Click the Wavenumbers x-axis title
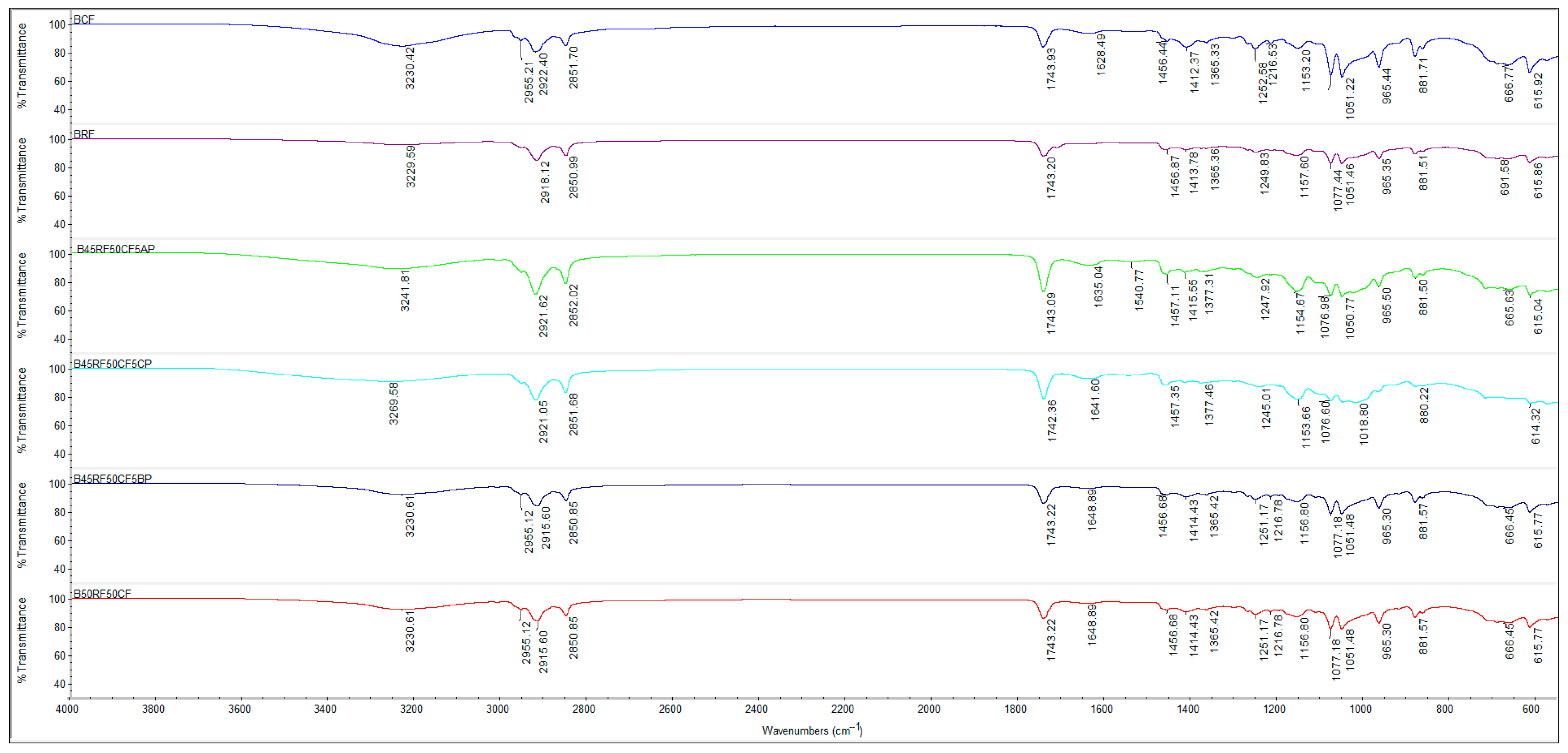1568x753 pixels. point(811,730)
